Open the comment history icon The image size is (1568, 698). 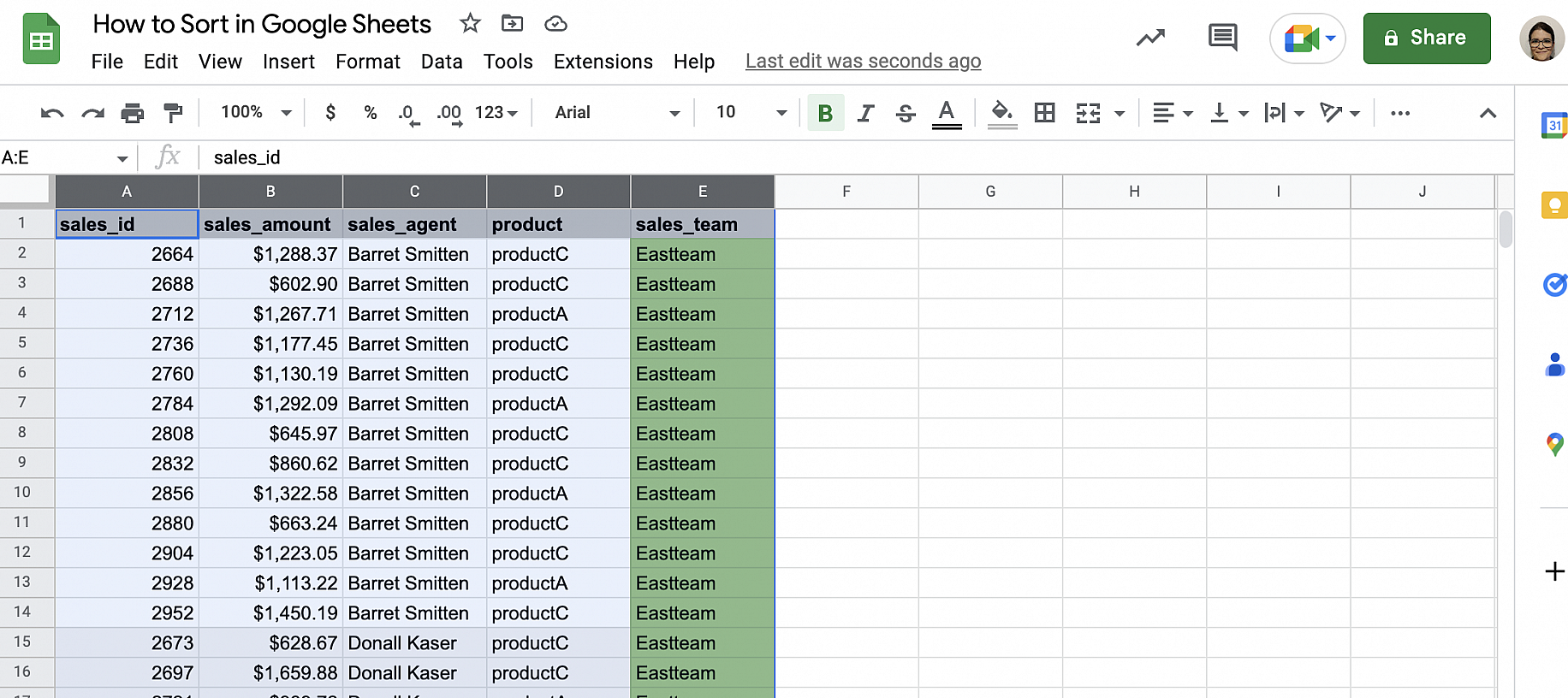(x=1222, y=38)
